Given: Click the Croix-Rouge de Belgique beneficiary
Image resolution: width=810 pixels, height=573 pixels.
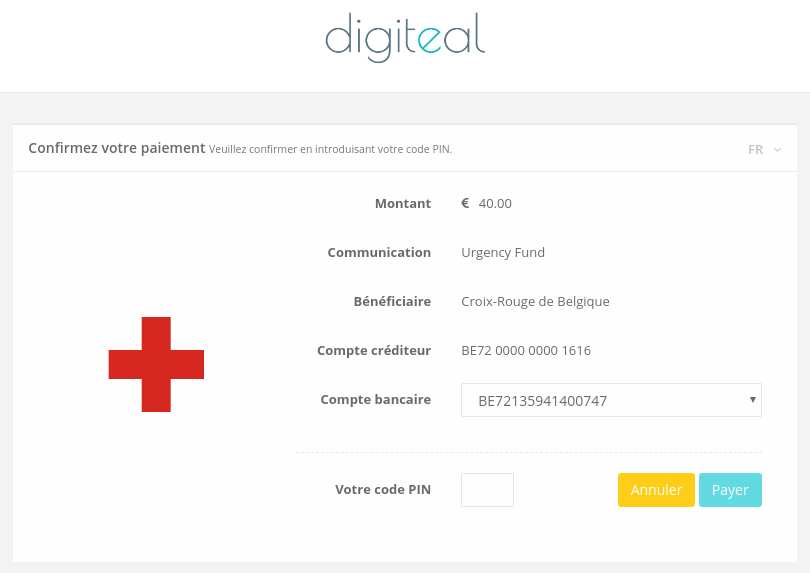Looking at the screenshot, I should click(x=535, y=302).
